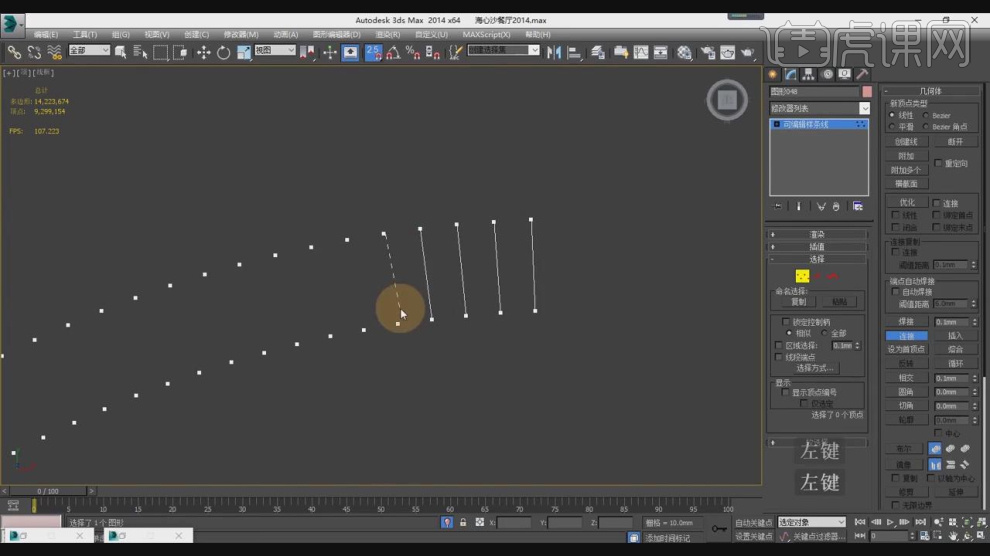Click the ViewCube in the viewport
990x556 pixels.
pyautogui.click(x=727, y=100)
